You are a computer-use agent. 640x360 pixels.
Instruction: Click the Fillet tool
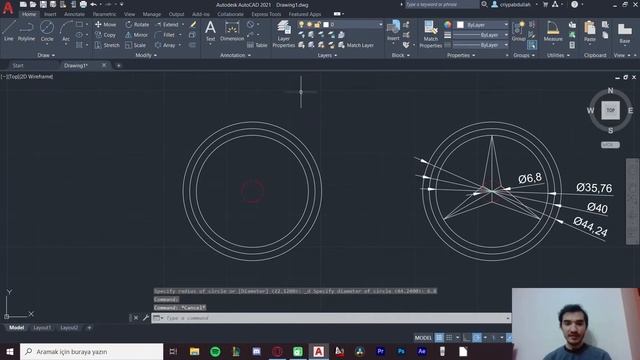tap(165, 35)
